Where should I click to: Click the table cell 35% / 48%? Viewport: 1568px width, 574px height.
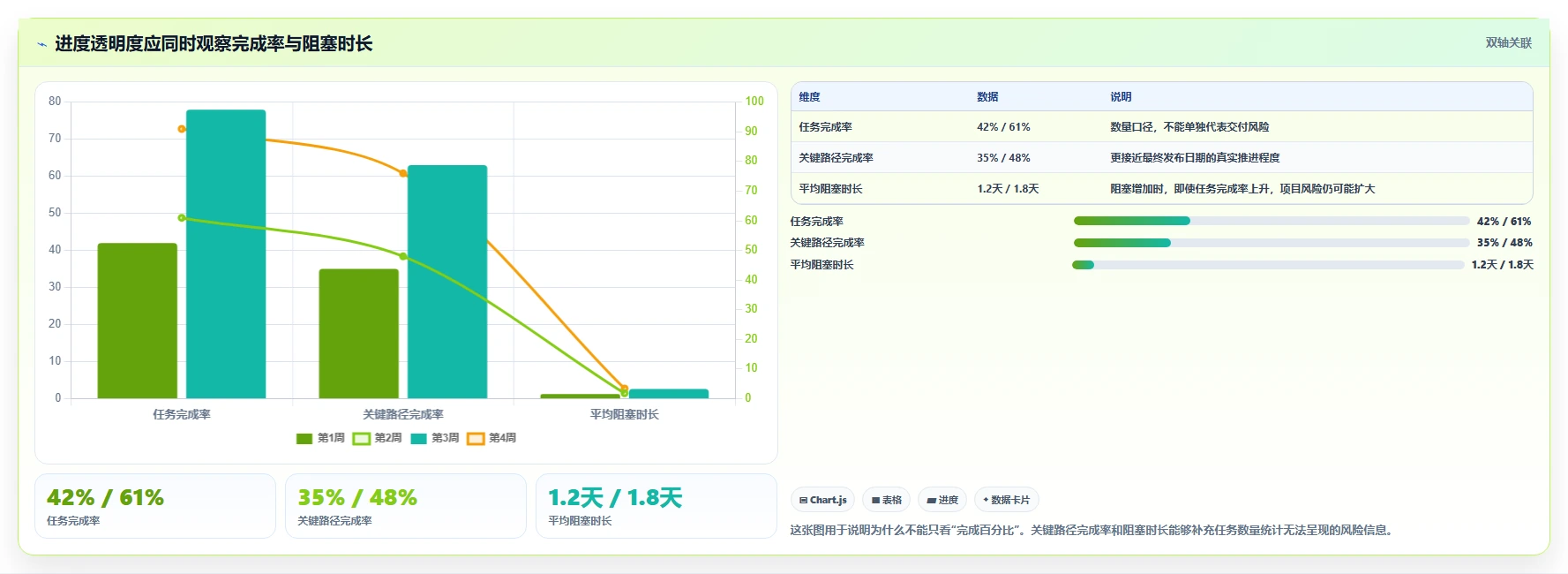tap(1003, 158)
